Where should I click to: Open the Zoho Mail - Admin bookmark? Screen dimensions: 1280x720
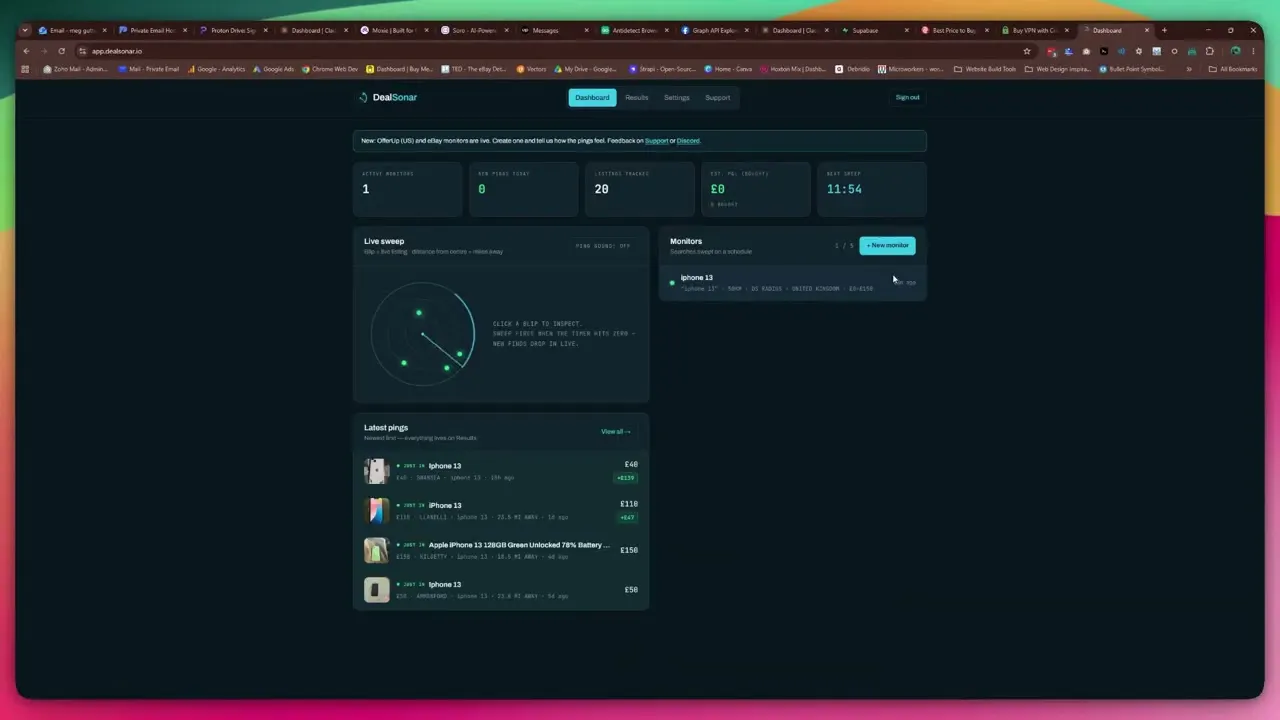[x=76, y=69]
